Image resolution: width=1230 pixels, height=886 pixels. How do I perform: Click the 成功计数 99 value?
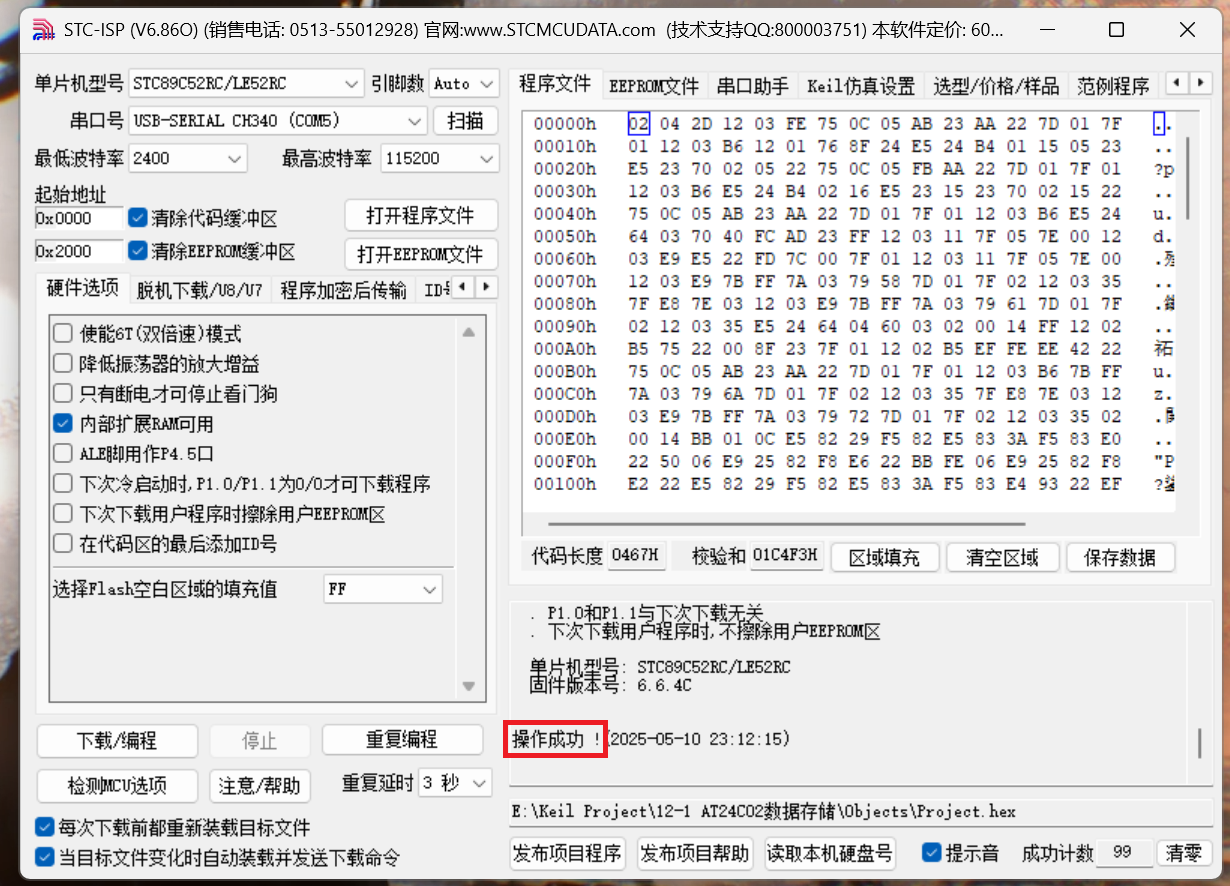1123,853
